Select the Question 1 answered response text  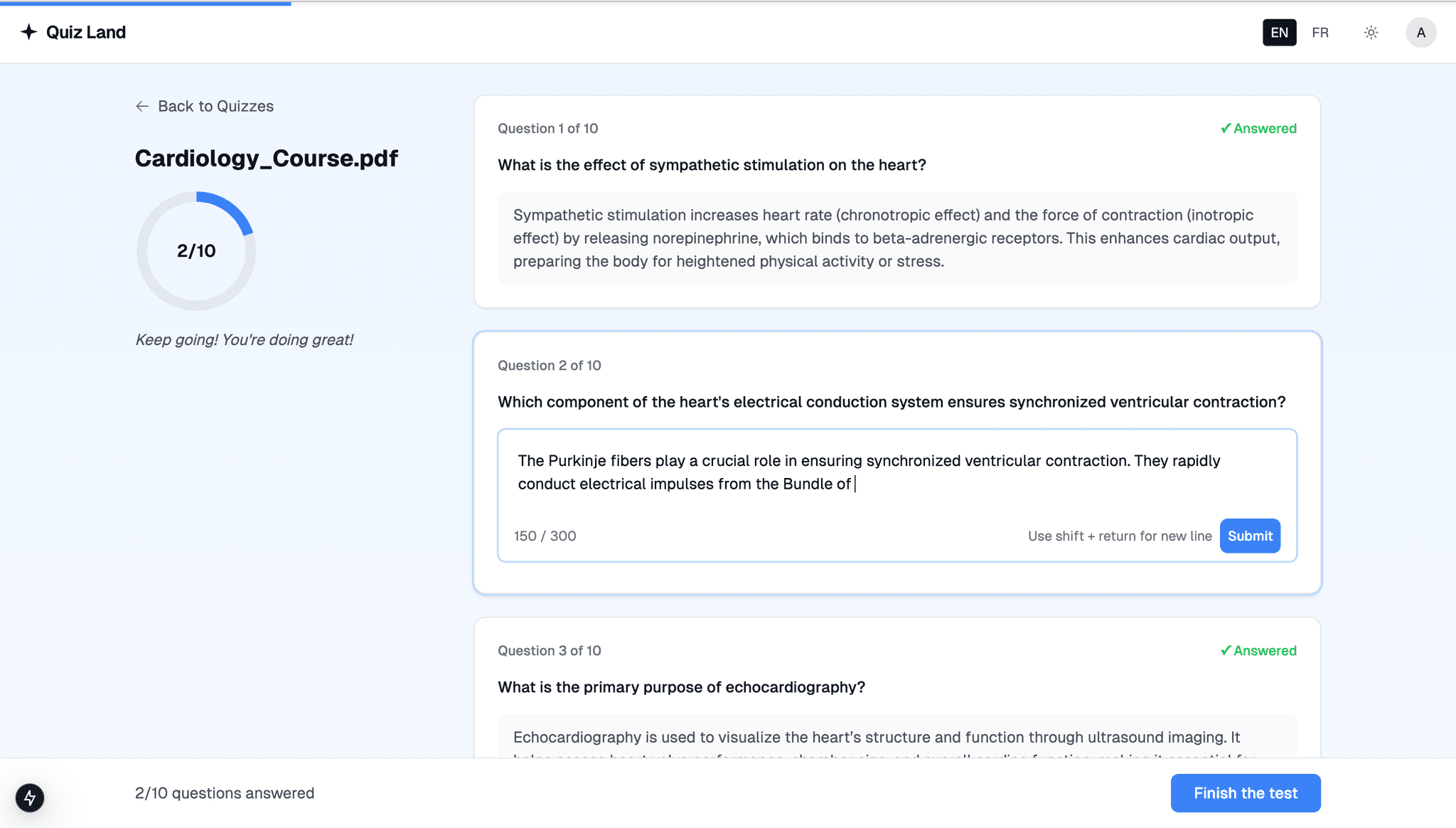[896, 238]
